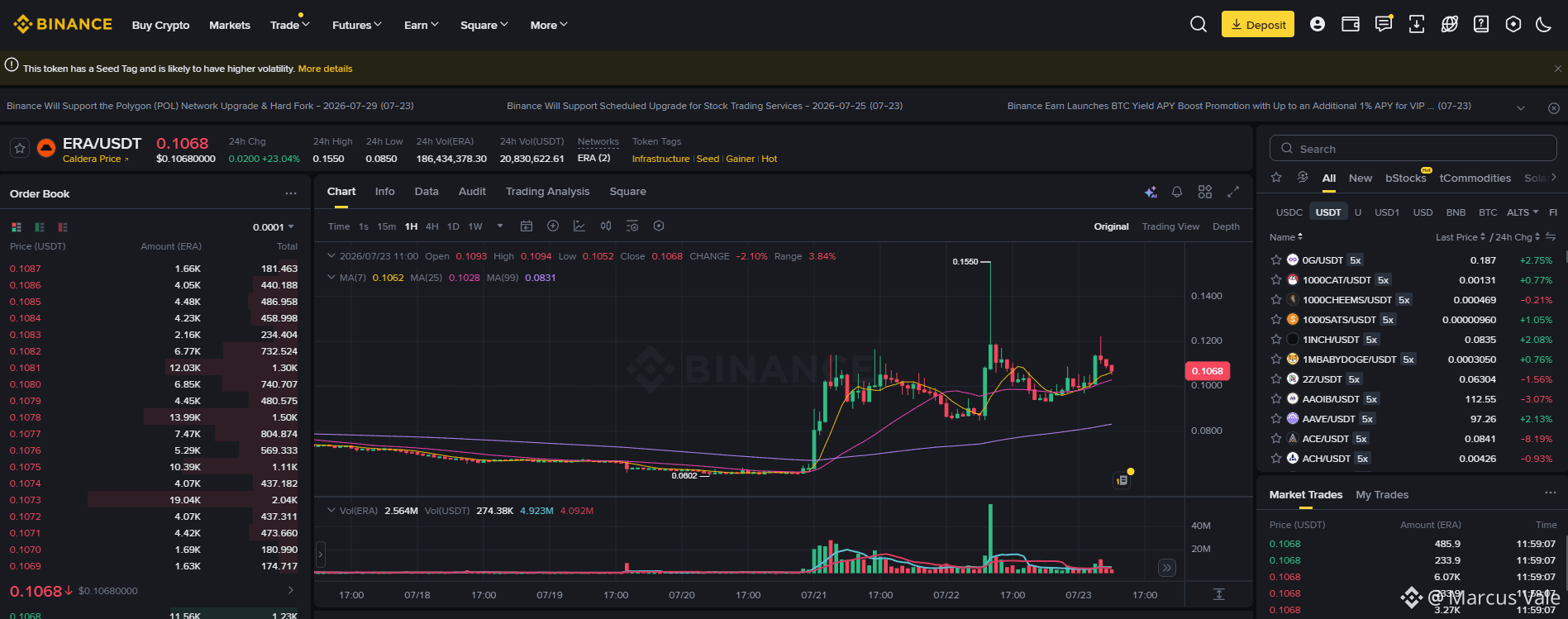Show only bids in order book
1568x619 pixels.
point(40,227)
